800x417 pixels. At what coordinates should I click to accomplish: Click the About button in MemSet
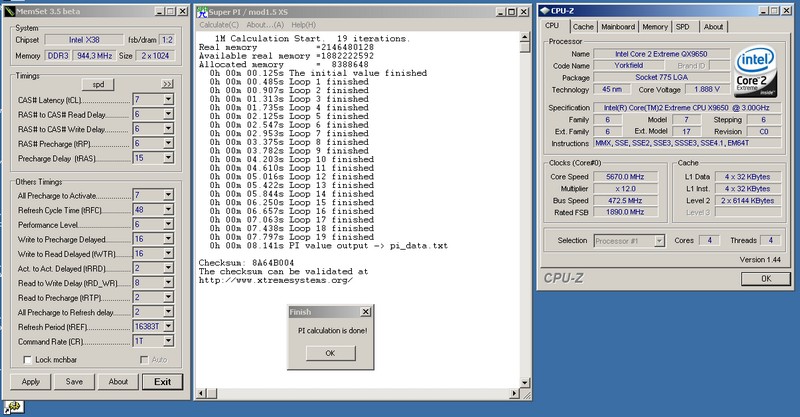118,381
